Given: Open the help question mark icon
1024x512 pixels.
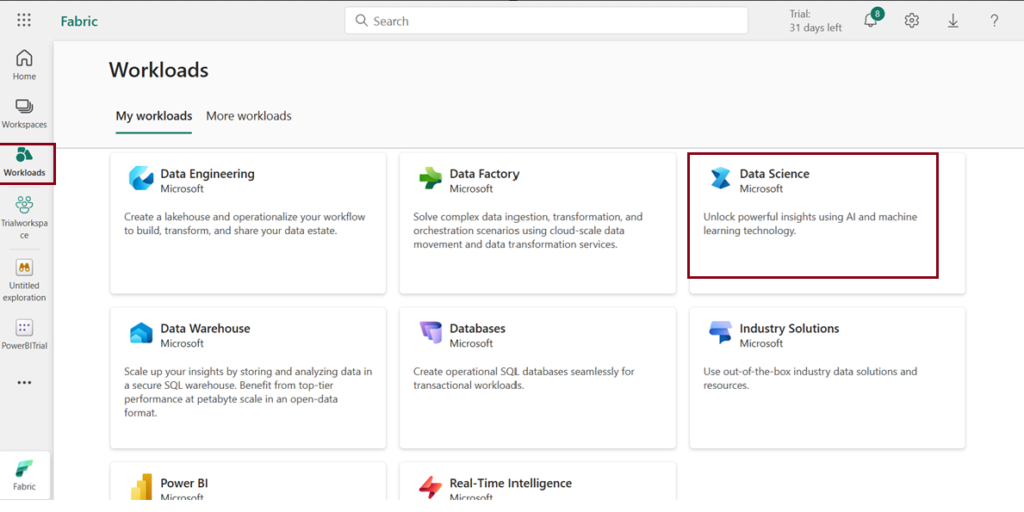Looking at the screenshot, I should coord(994,21).
